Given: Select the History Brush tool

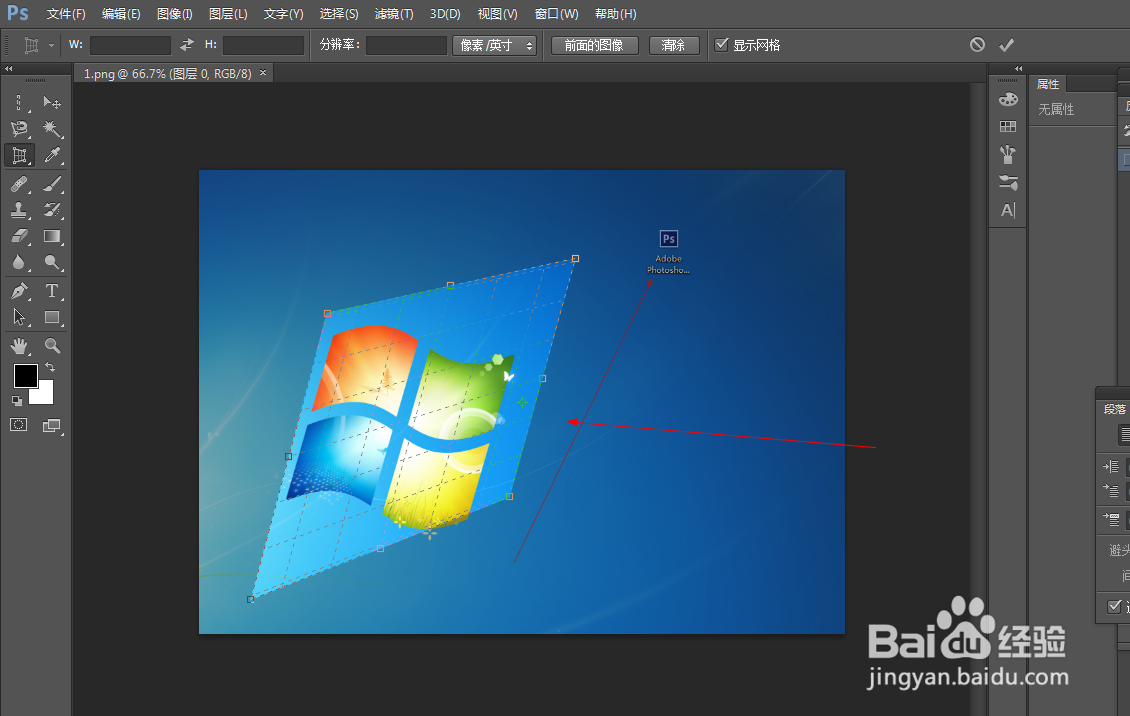Looking at the screenshot, I should coord(52,210).
